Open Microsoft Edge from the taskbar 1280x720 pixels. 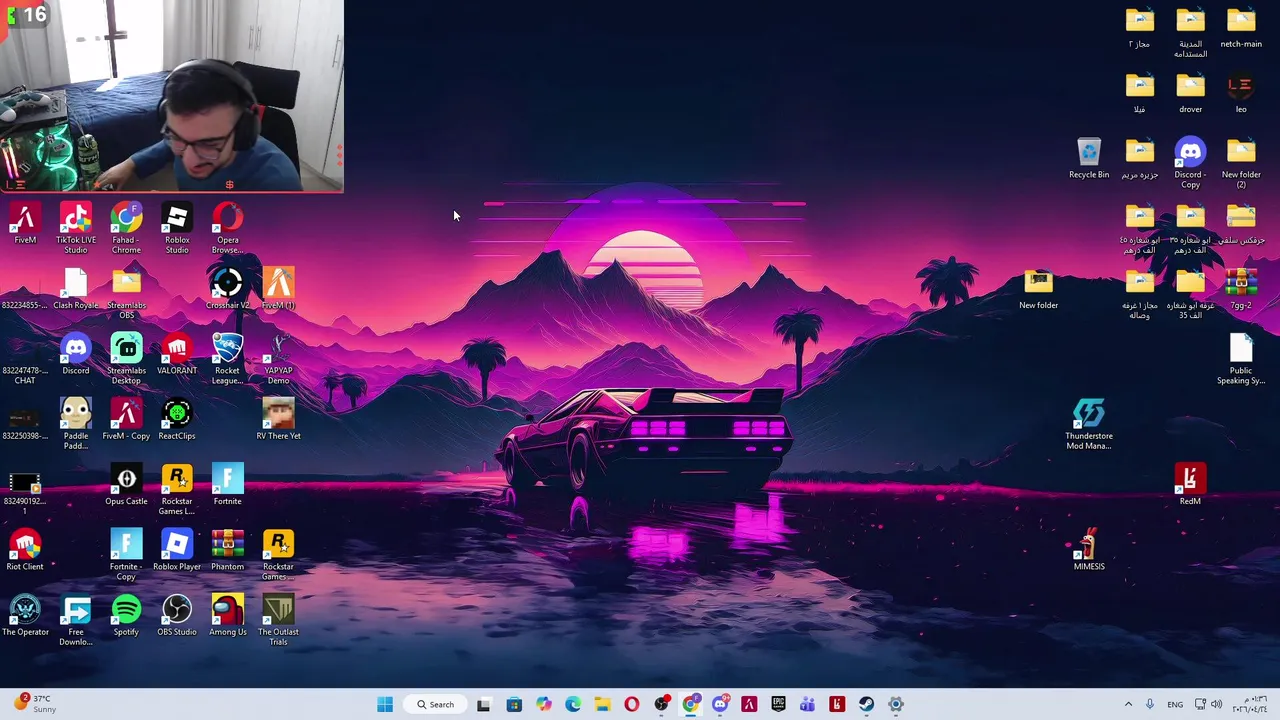[x=573, y=704]
